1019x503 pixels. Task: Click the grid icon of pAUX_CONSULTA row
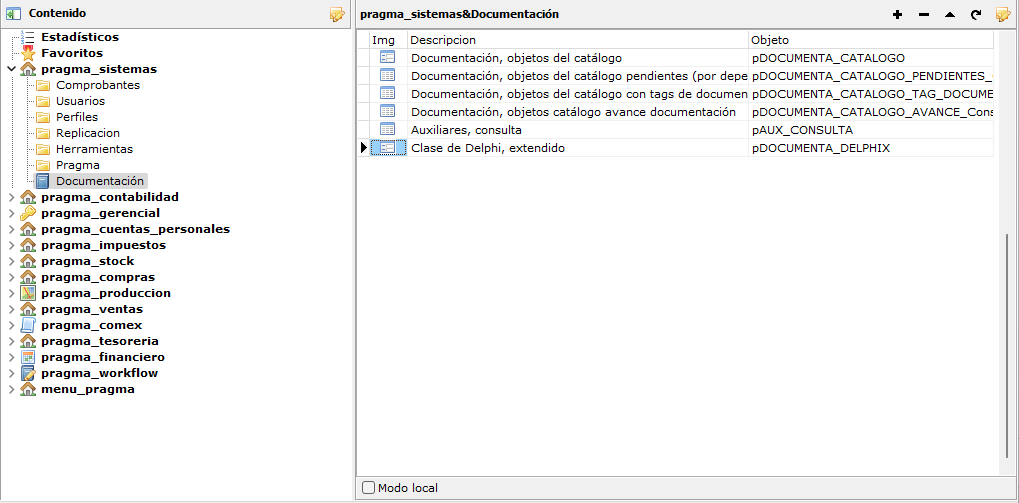[x=387, y=129]
